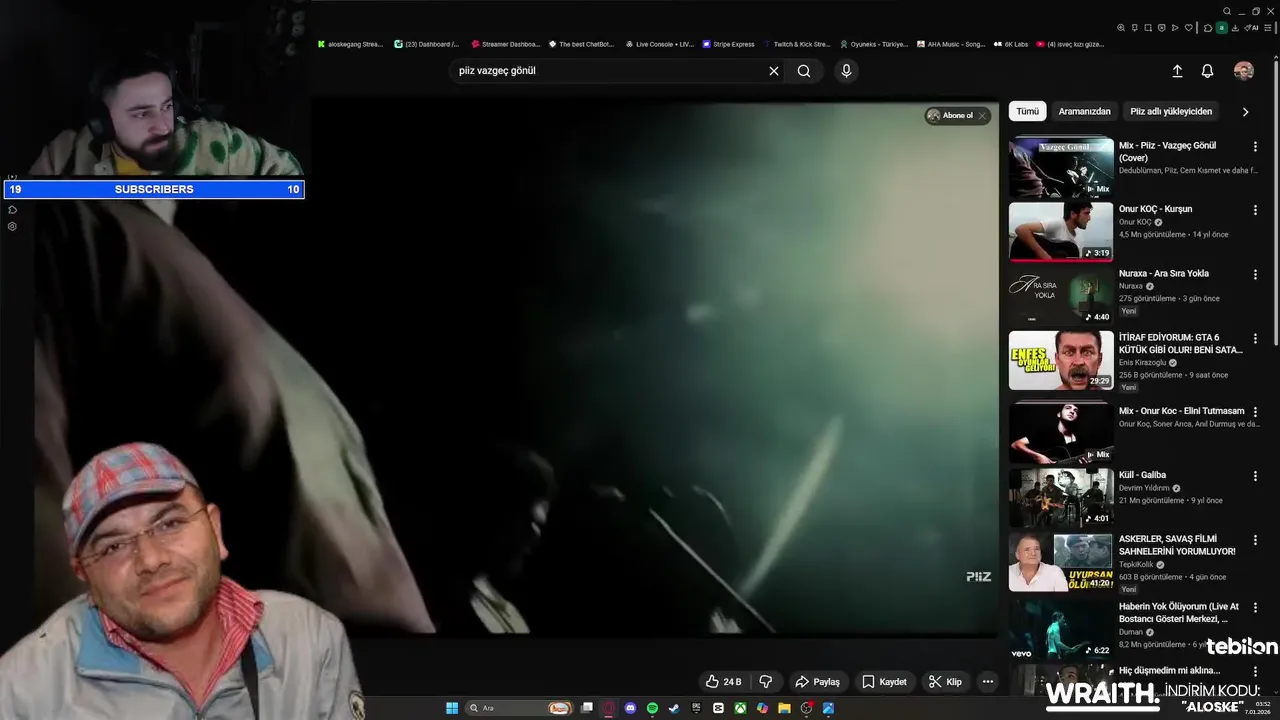This screenshot has width=1280, height=720.
Task: Open Mix - Piiz Vazgeç Gönül thumbnail
Action: (x=1061, y=167)
